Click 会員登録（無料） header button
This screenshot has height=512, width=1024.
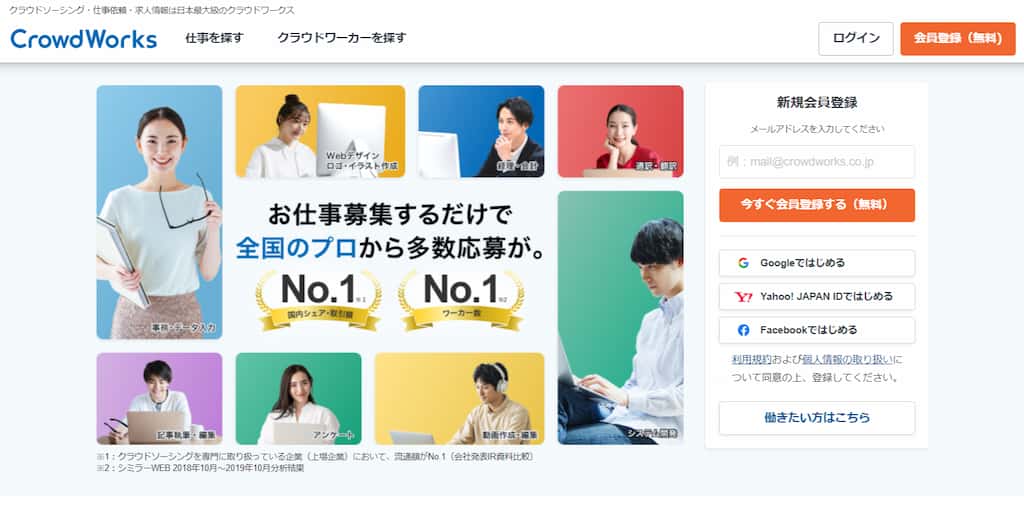pyautogui.click(x=958, y=39)
